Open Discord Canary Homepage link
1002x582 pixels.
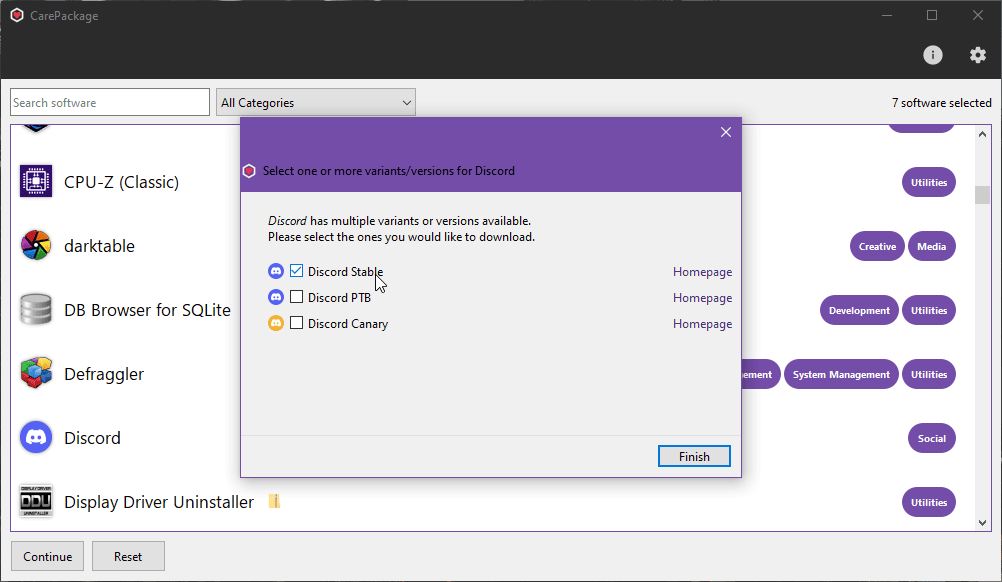coord(702,324)
